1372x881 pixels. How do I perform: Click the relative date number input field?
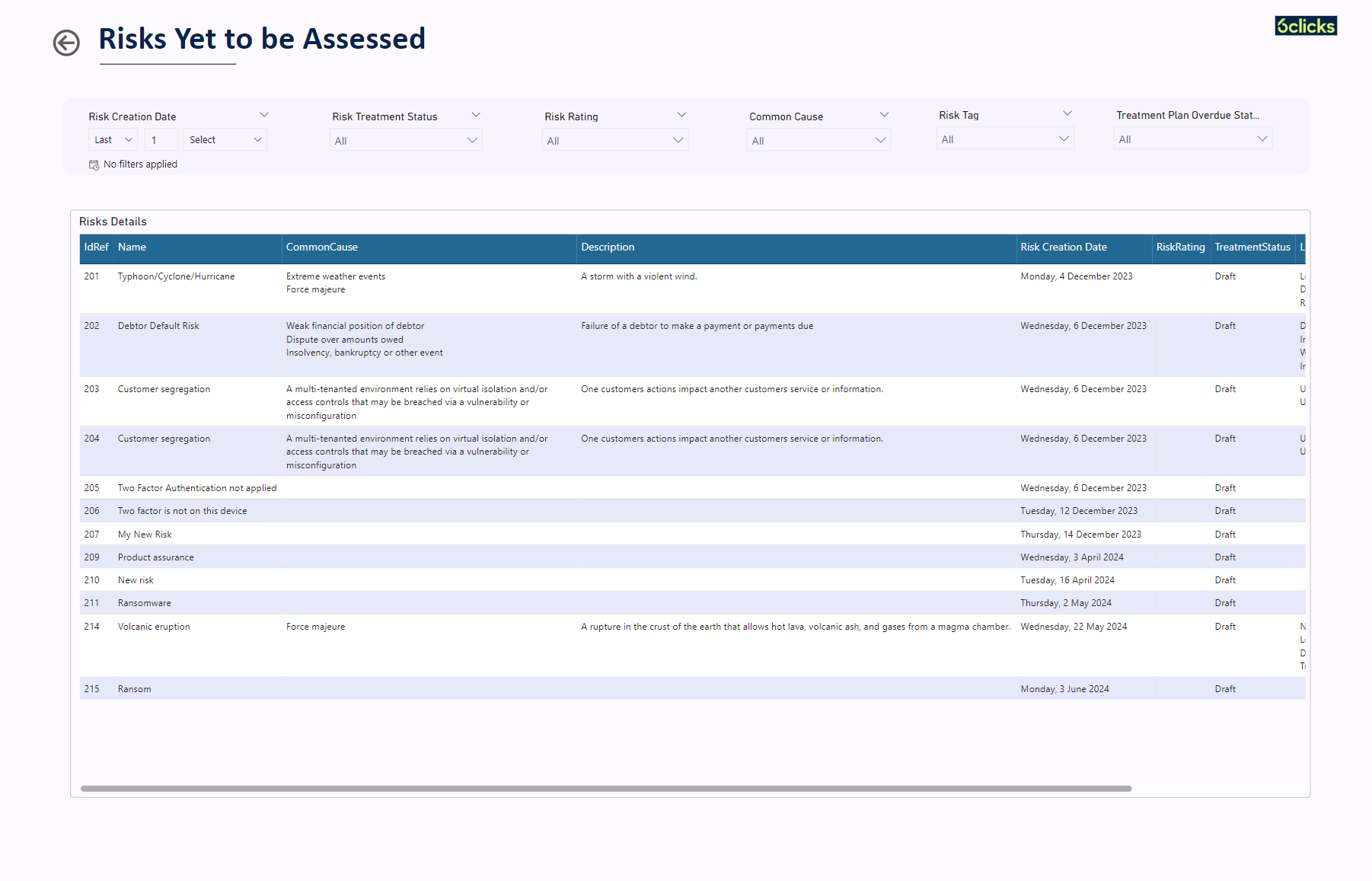click(x=161, y=140)
